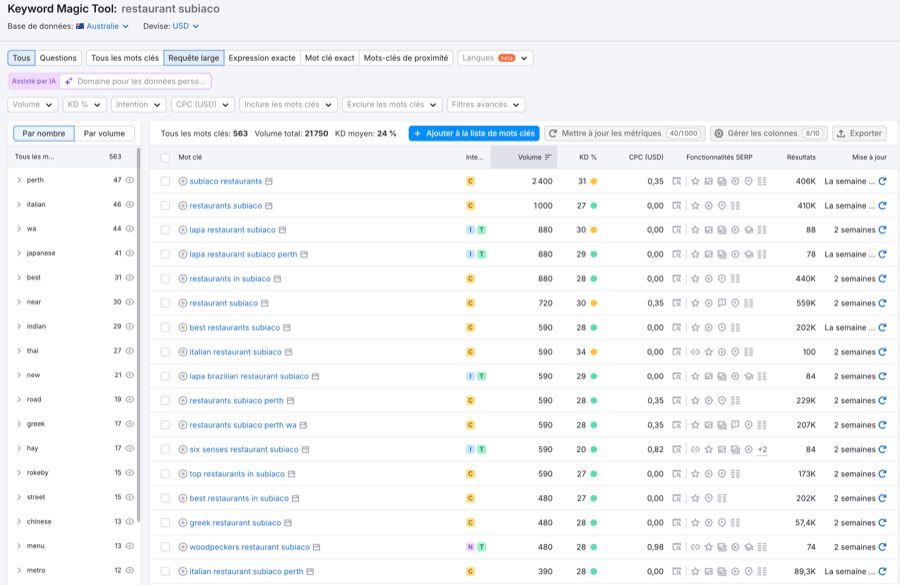The image size is (900, 585).
Task: Click Ajouter à la liste de mots clés
Action: click(474, 133)
